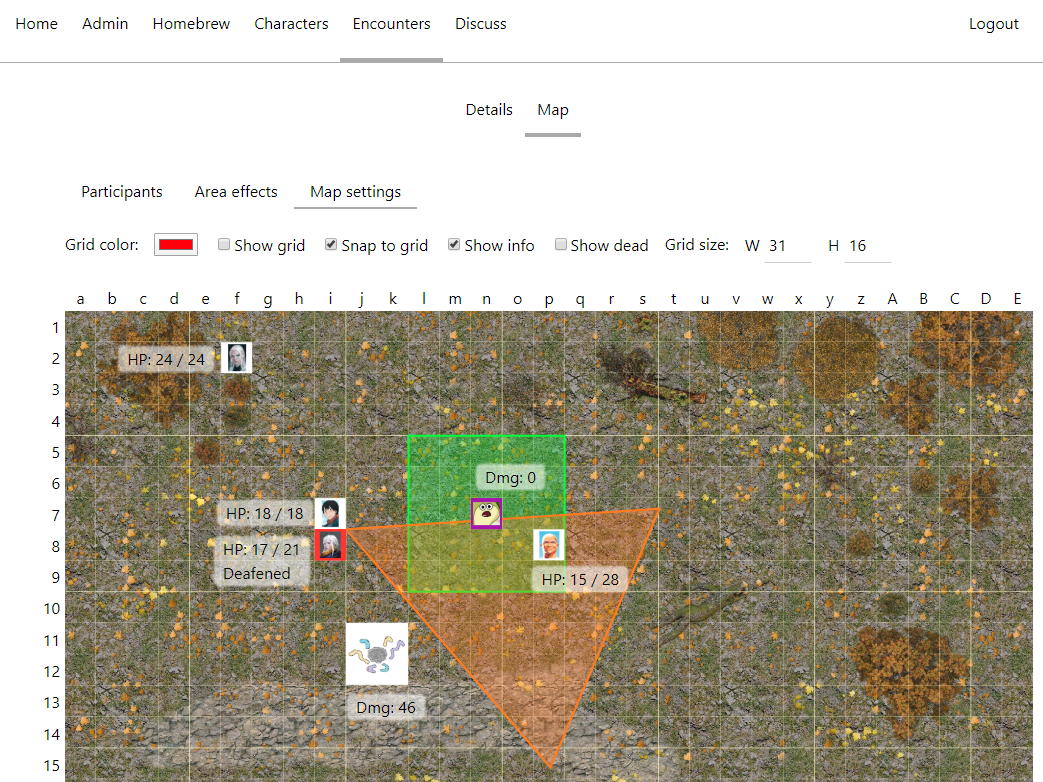
Task: Select the red-bordered Deafened character token
Action: pos(330,545)
